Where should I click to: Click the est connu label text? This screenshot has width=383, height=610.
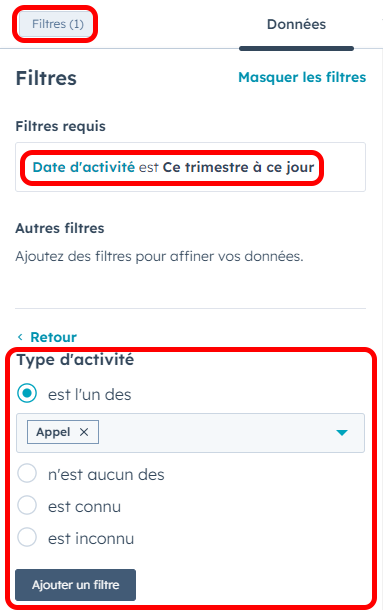coord(84,507)
